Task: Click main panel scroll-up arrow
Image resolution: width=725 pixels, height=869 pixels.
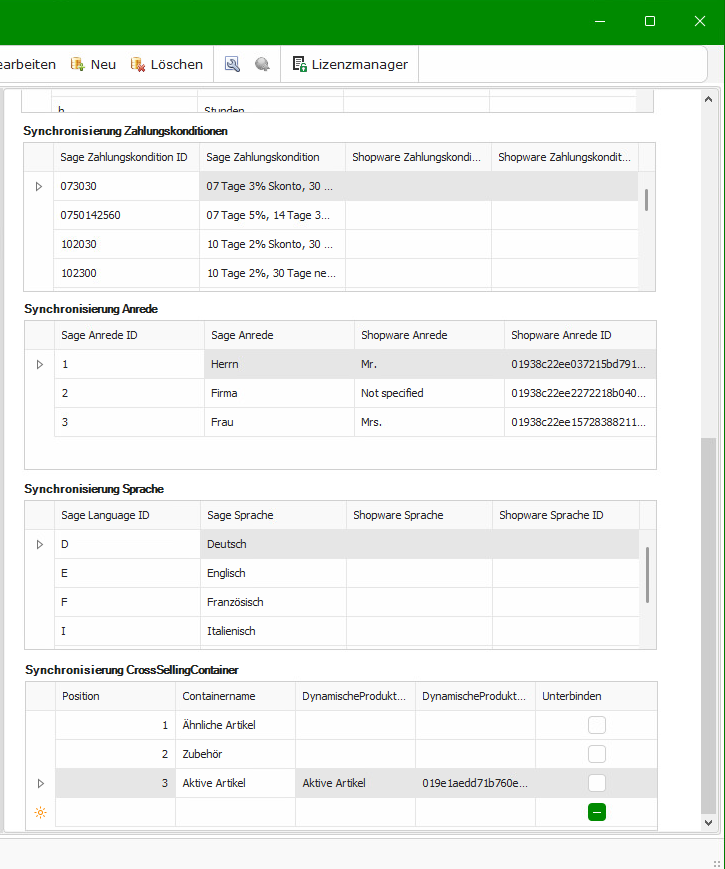Action: [708, 99]
